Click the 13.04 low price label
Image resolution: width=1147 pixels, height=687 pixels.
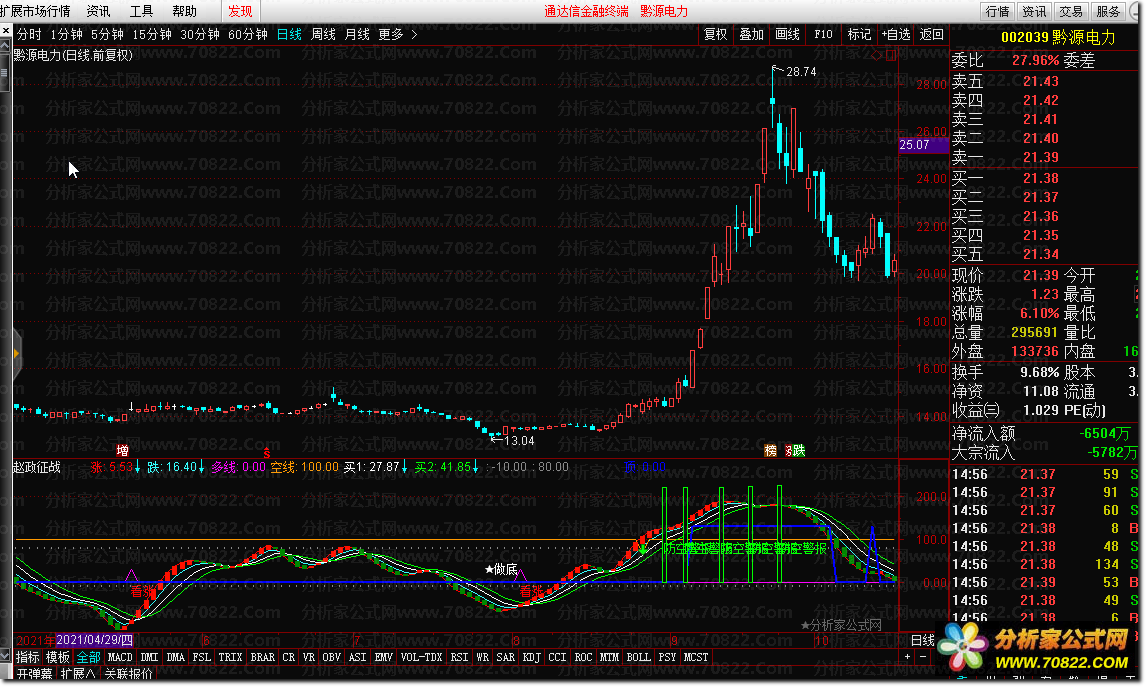point(519,440)
